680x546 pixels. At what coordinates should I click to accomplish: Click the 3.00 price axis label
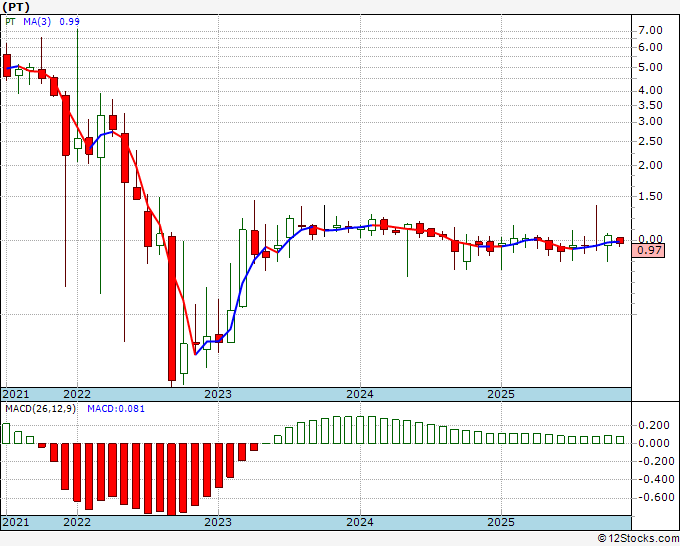click(x=650, y=121)
